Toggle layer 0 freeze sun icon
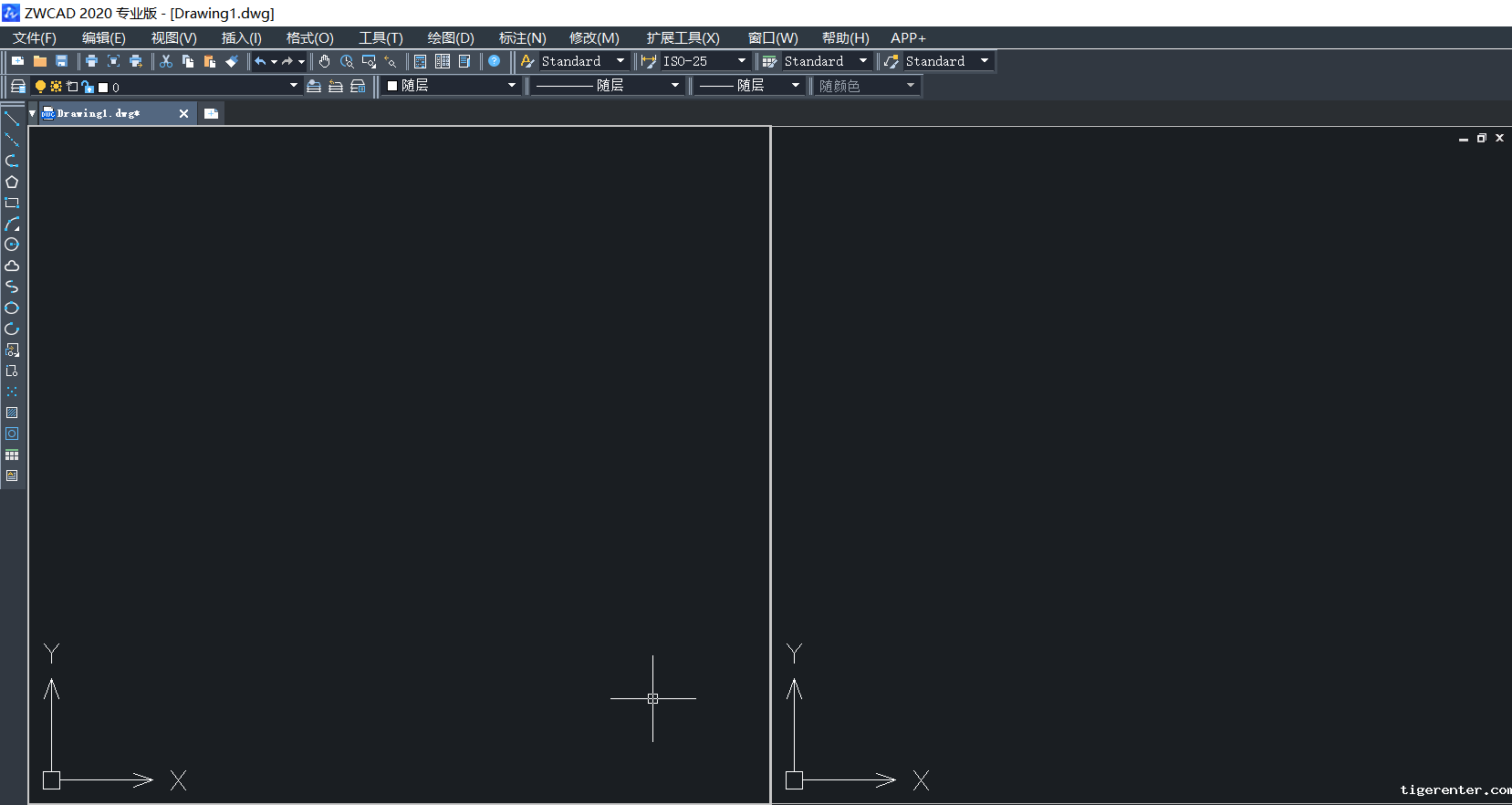This screenshot has width=1512, height=805. click(x=56, y=87)
